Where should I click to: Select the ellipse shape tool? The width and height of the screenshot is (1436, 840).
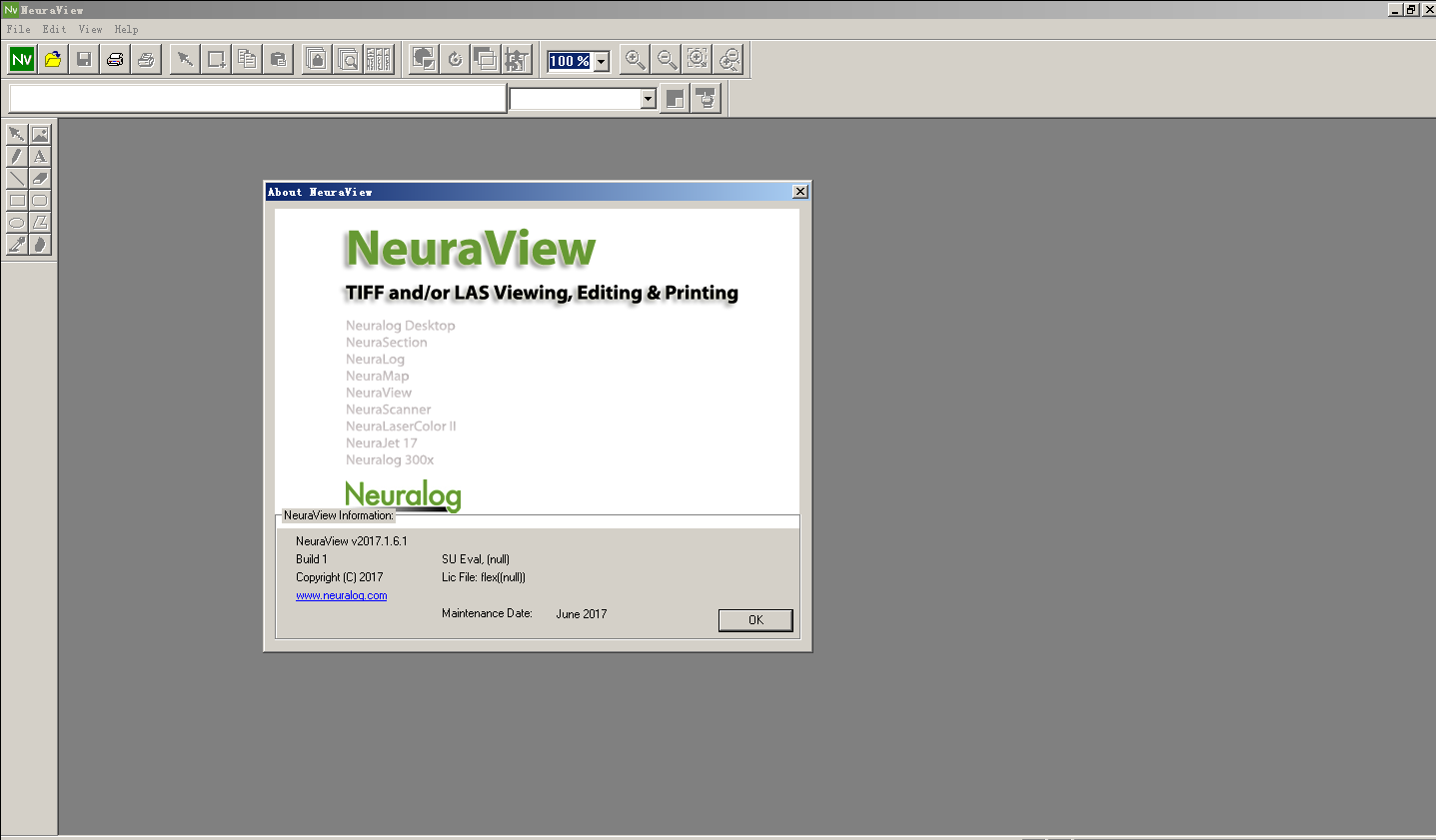17,222
